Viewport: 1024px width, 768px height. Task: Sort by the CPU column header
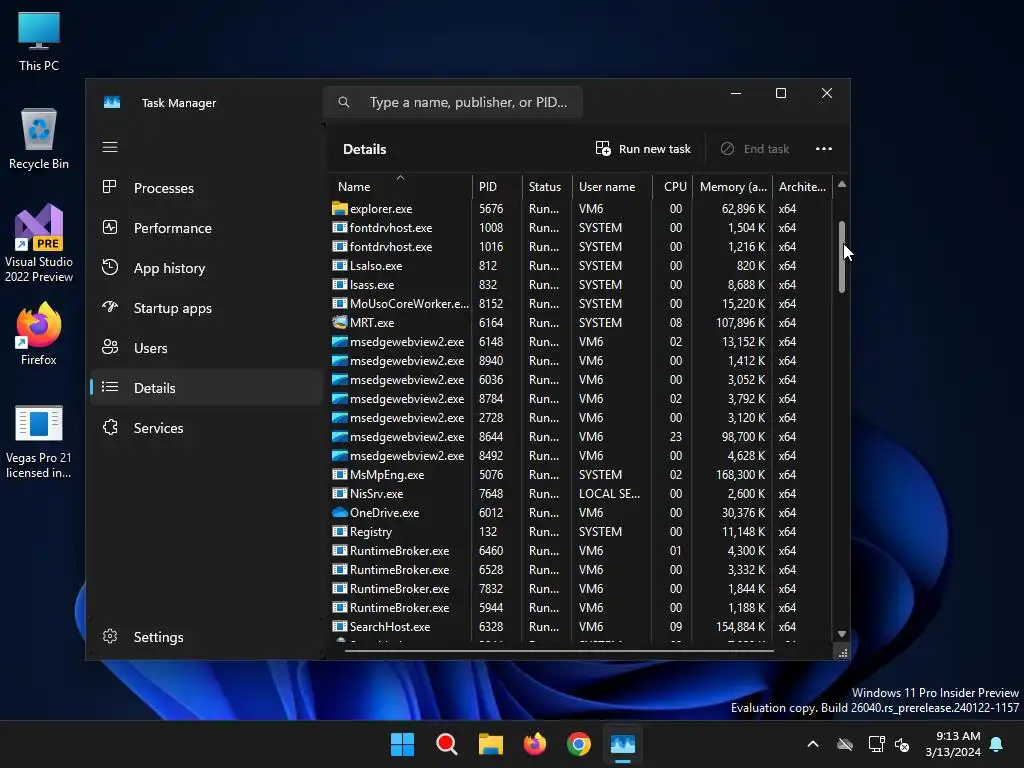pos(673,187)
